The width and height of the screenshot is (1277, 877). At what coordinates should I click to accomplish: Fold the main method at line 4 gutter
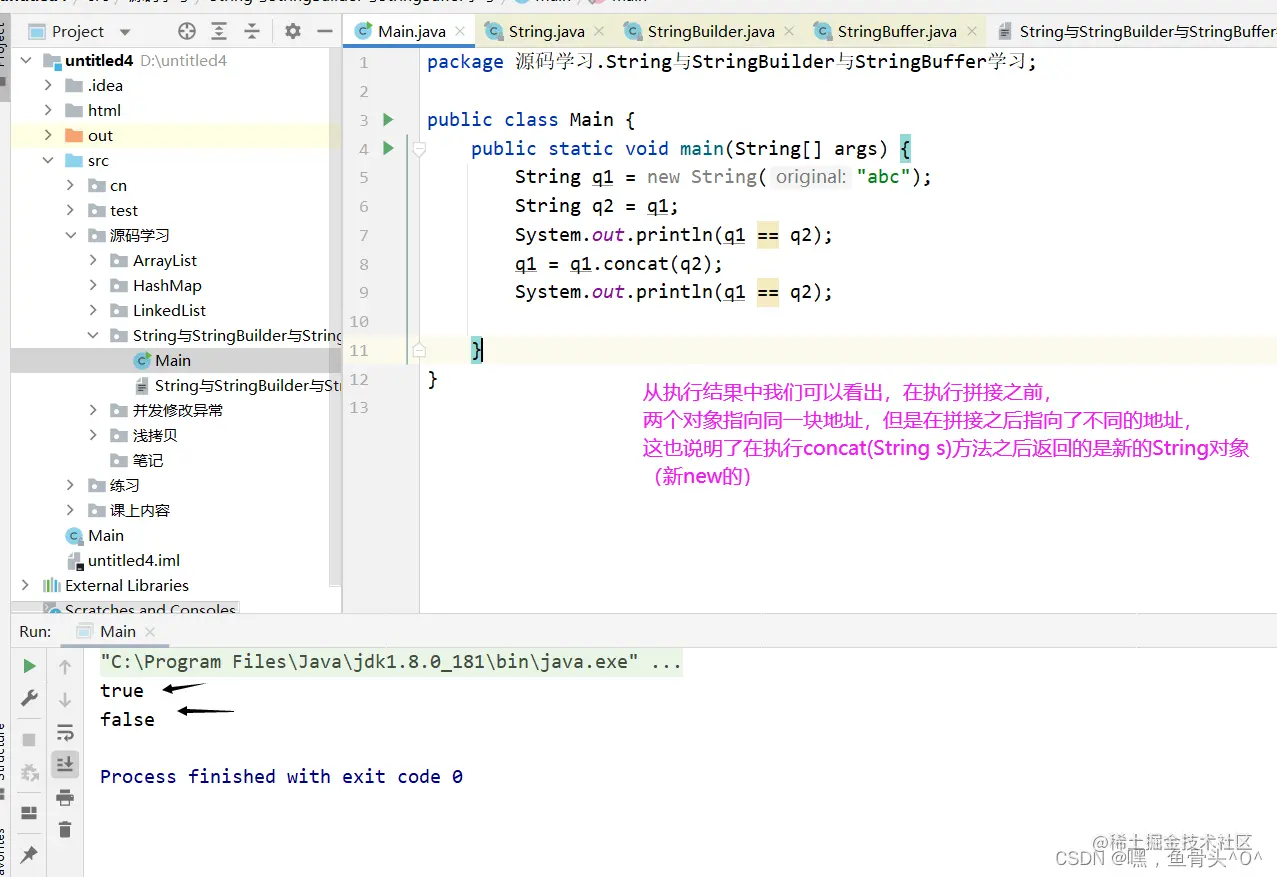(419, 149)
